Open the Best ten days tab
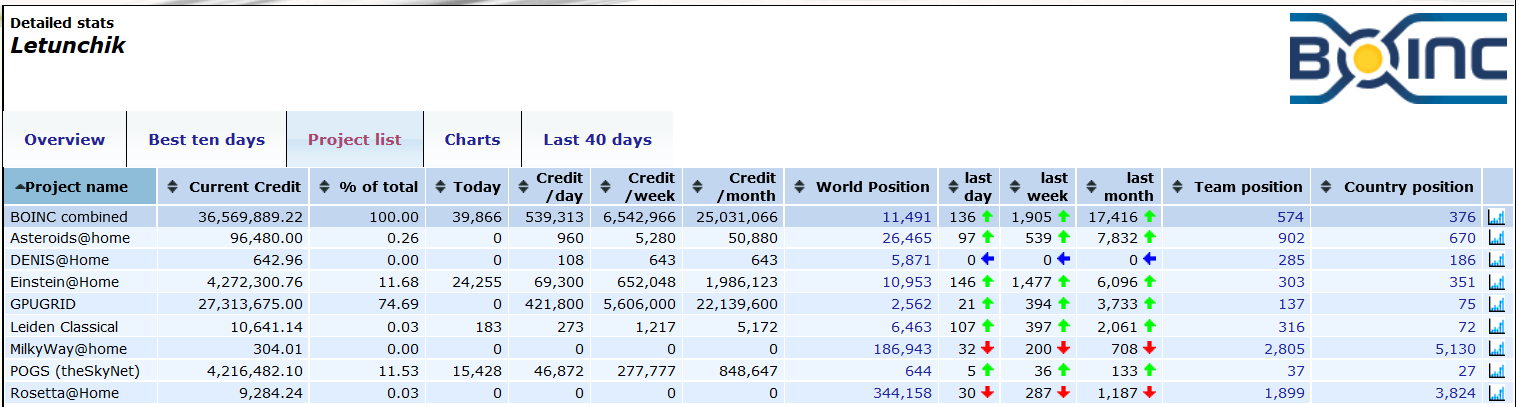Viewport: 1519px width, 407px height. 207,140
